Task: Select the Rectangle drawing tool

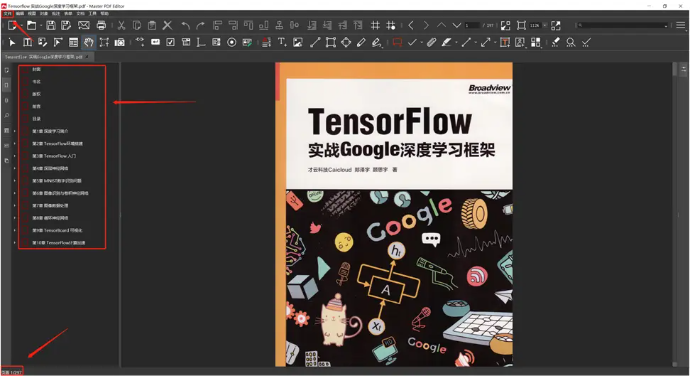Action: (330, 43)
